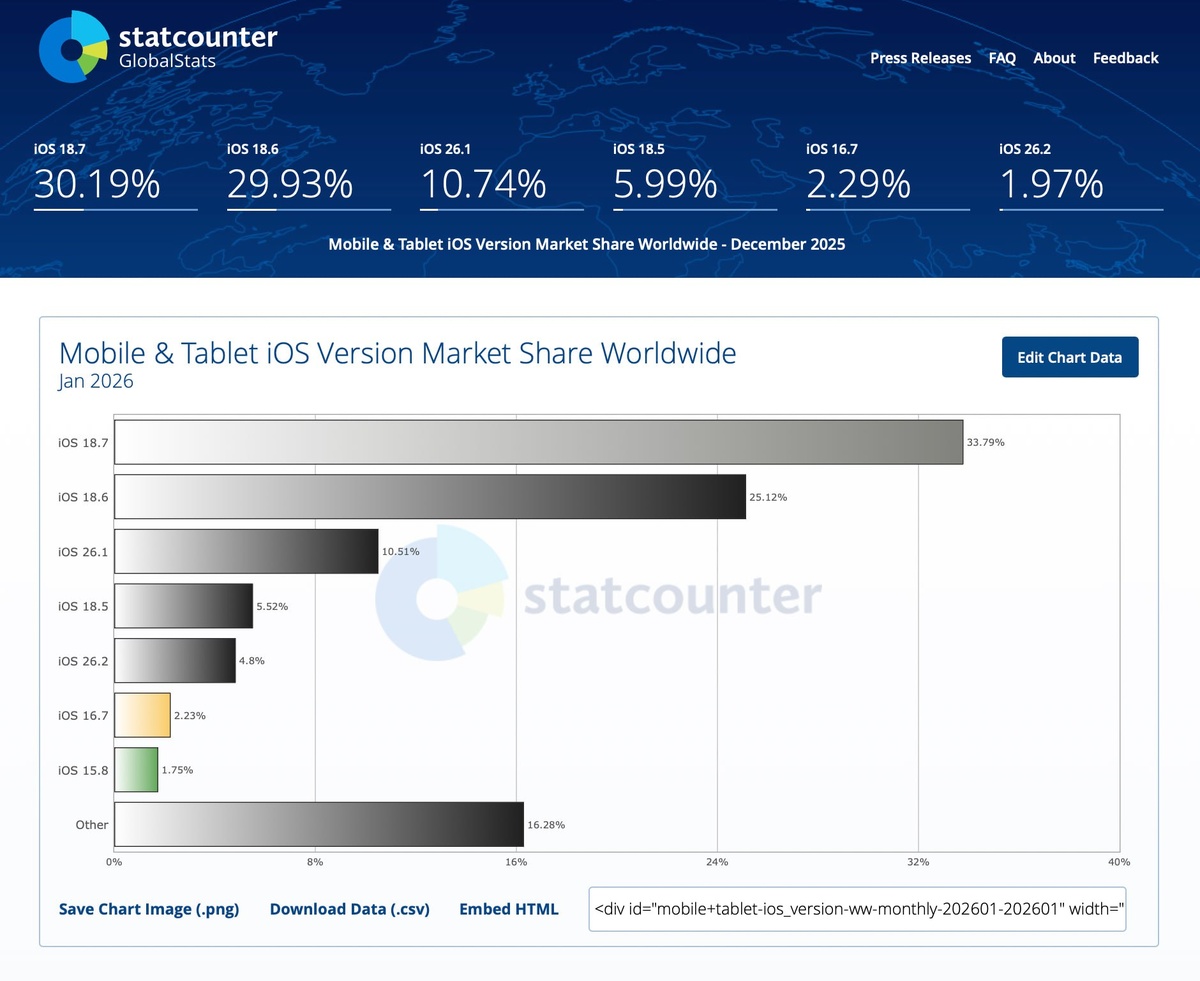
Task: Select the iOS 16.7 2.29% stat
Action: click(x=887, y=176)
